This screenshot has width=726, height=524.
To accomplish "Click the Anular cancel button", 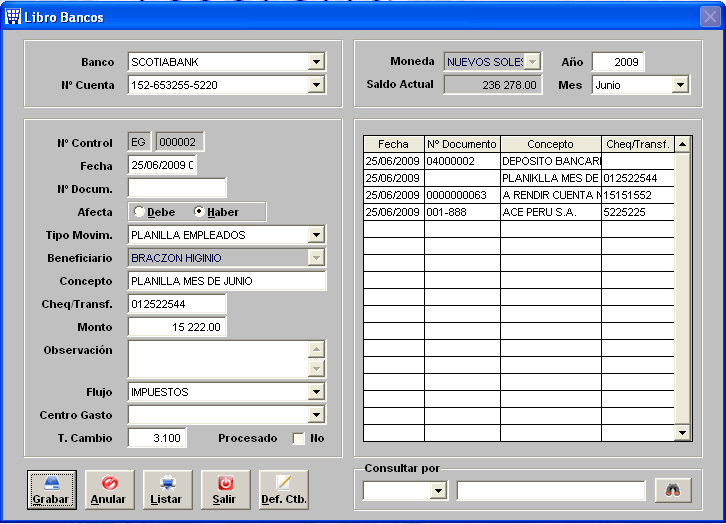I will tap(109, 490).
